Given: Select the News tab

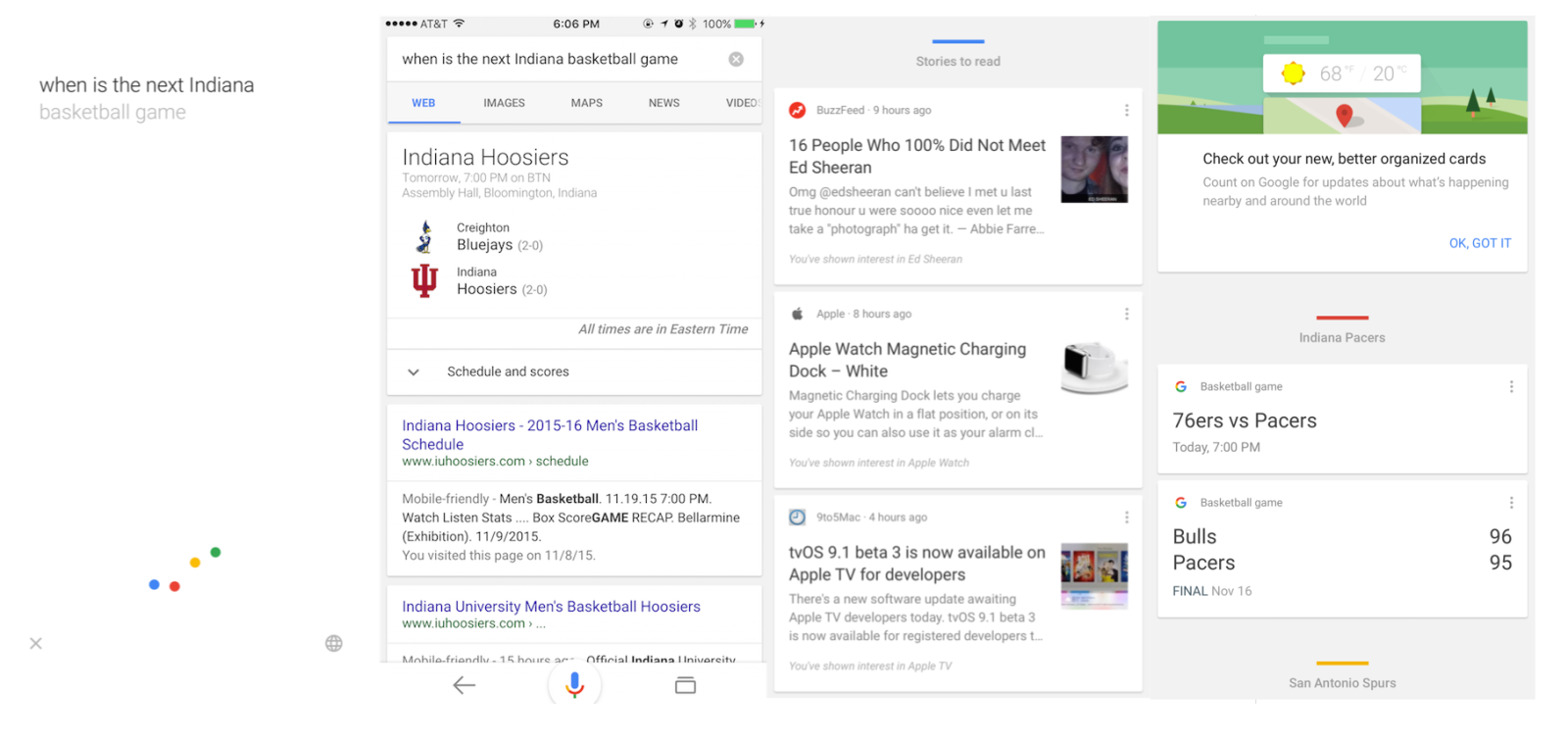Looking at the screenshot, I should click(663, 103).
